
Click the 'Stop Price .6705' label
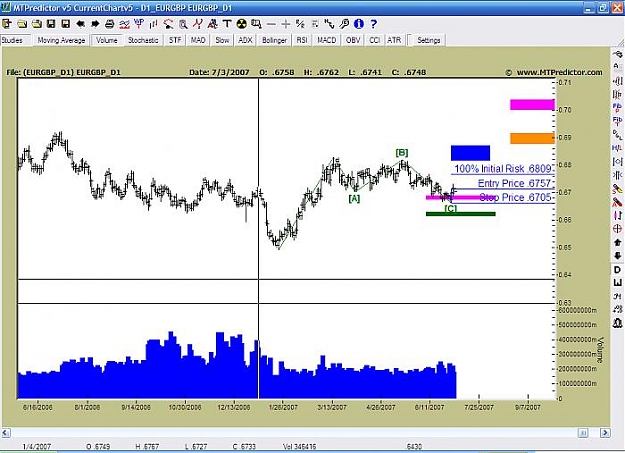[x=515, y=197]
